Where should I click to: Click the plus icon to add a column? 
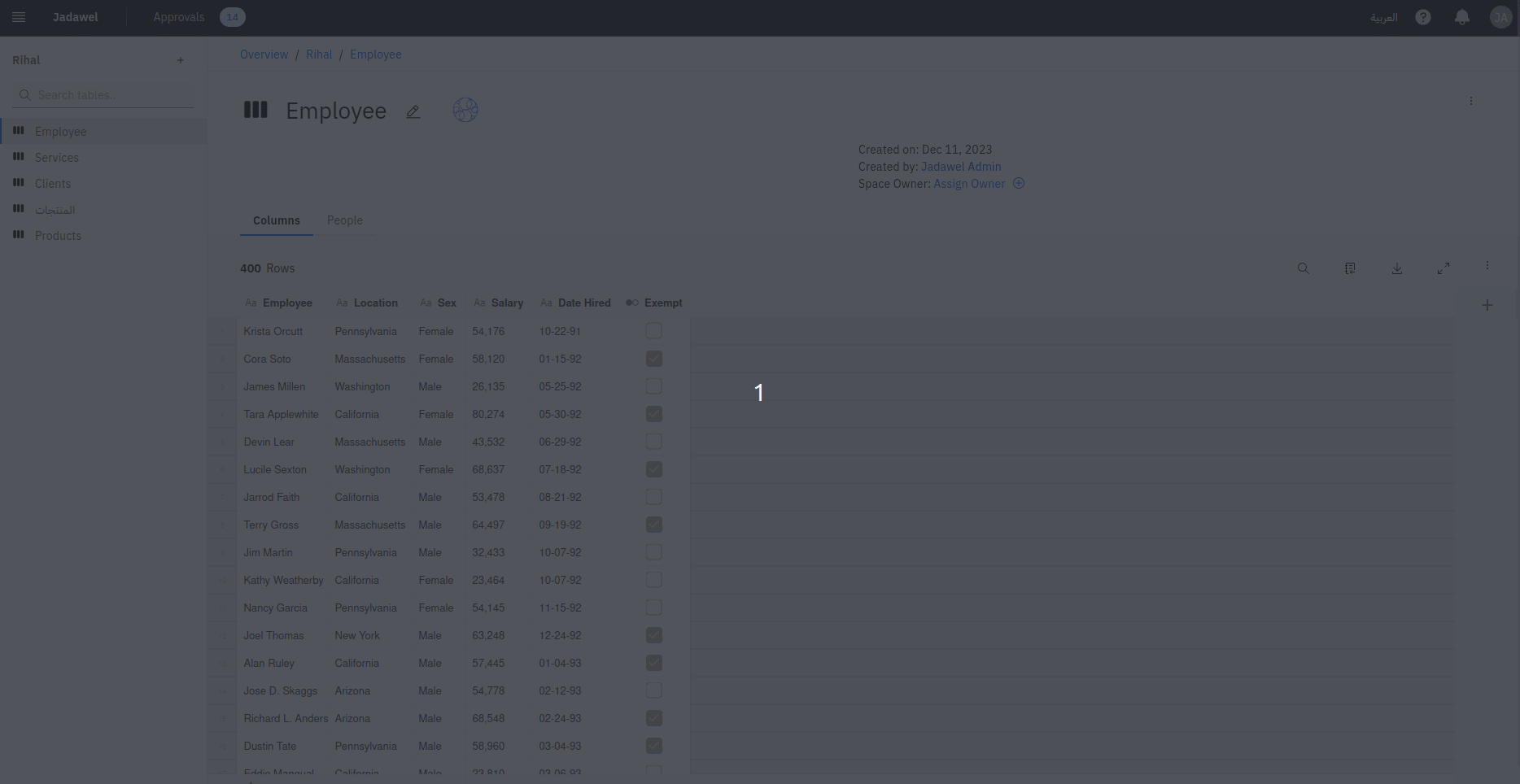click(1487, 305)
